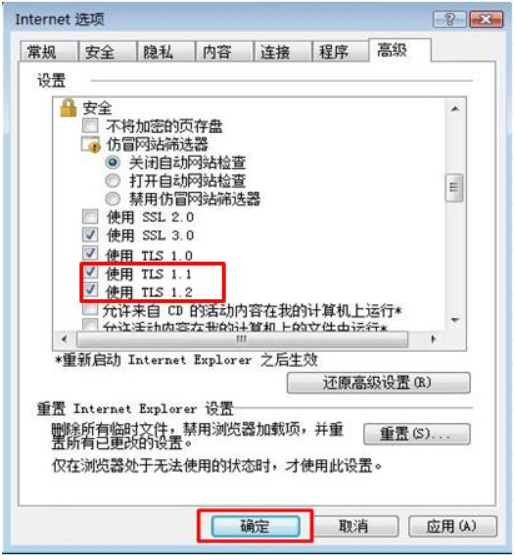Select 禁用仿冒网站筛选器 radio button

click(113, 199)
